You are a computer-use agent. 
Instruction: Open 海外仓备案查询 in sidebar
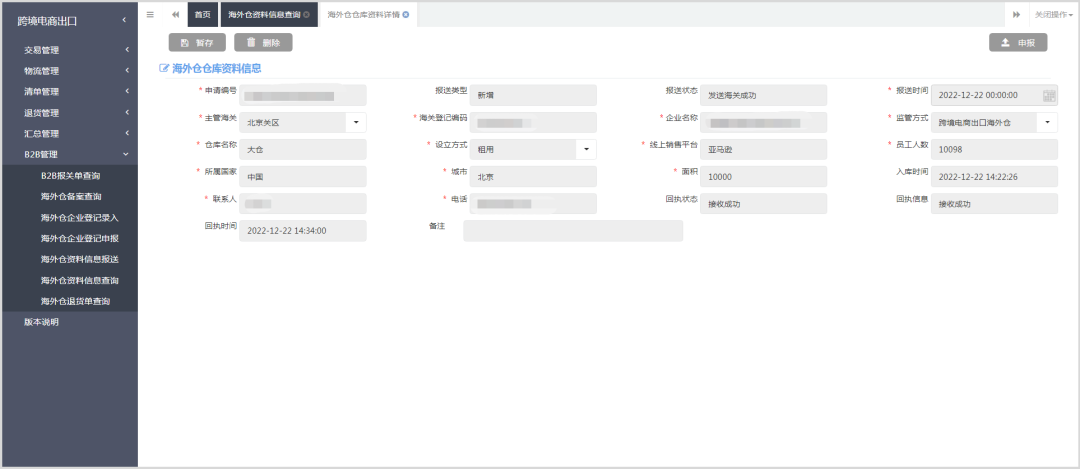[x=70, y=197]
